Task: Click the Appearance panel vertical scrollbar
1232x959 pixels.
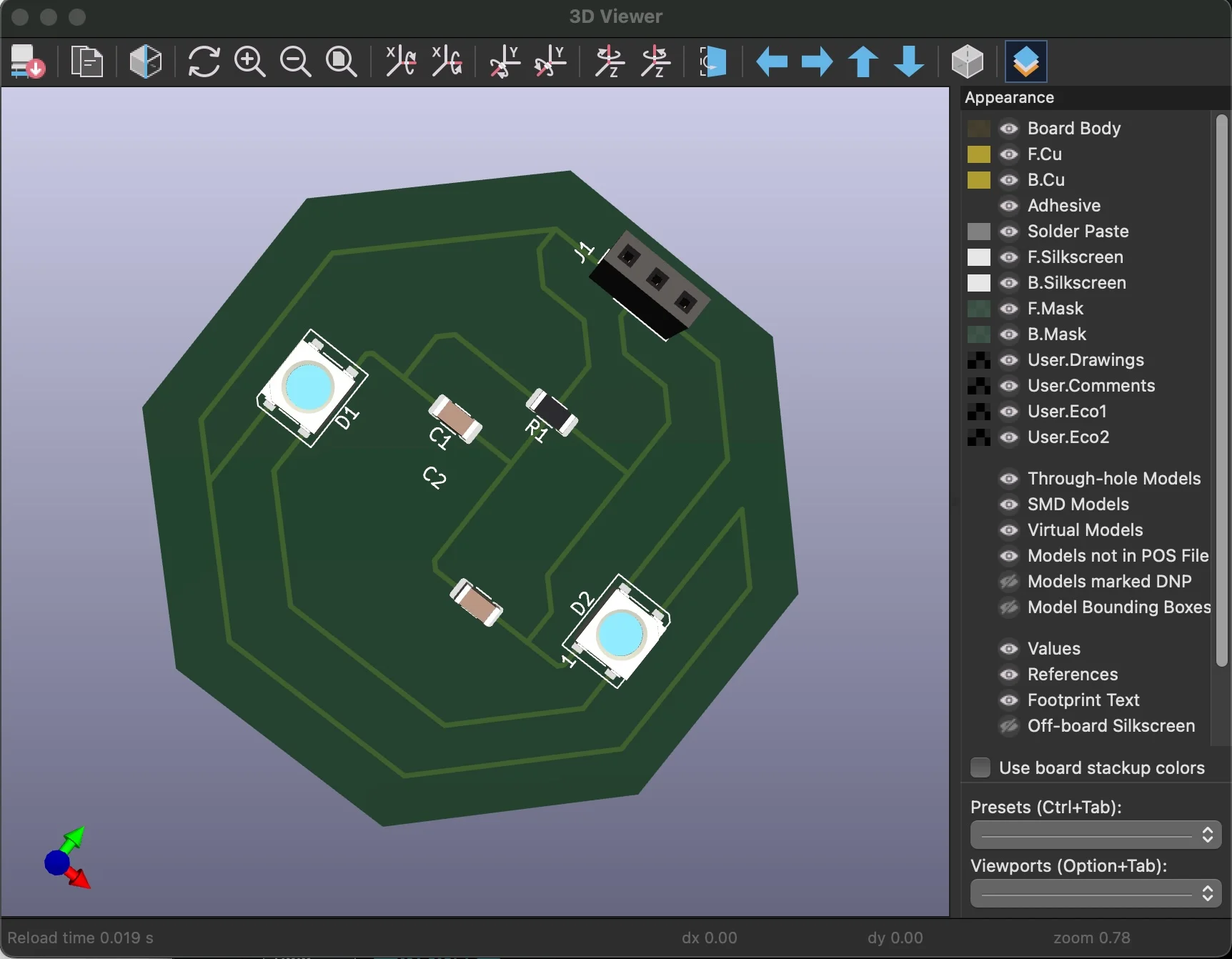Action: (x=1221, y=389)
